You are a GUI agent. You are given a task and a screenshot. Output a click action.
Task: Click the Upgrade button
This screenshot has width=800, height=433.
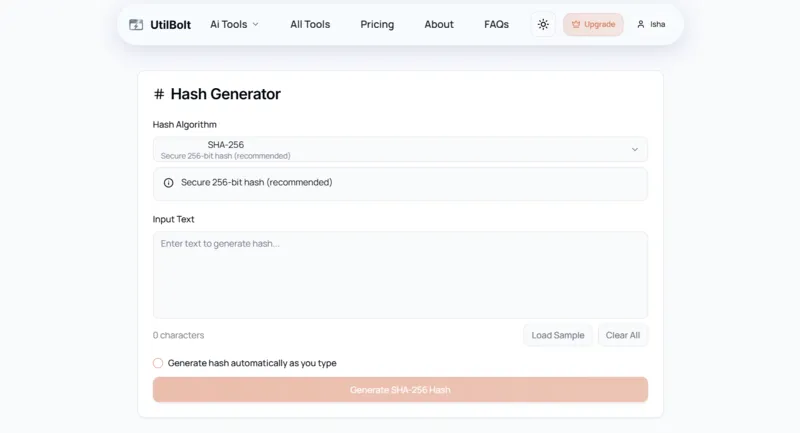[x=593, y=24]
